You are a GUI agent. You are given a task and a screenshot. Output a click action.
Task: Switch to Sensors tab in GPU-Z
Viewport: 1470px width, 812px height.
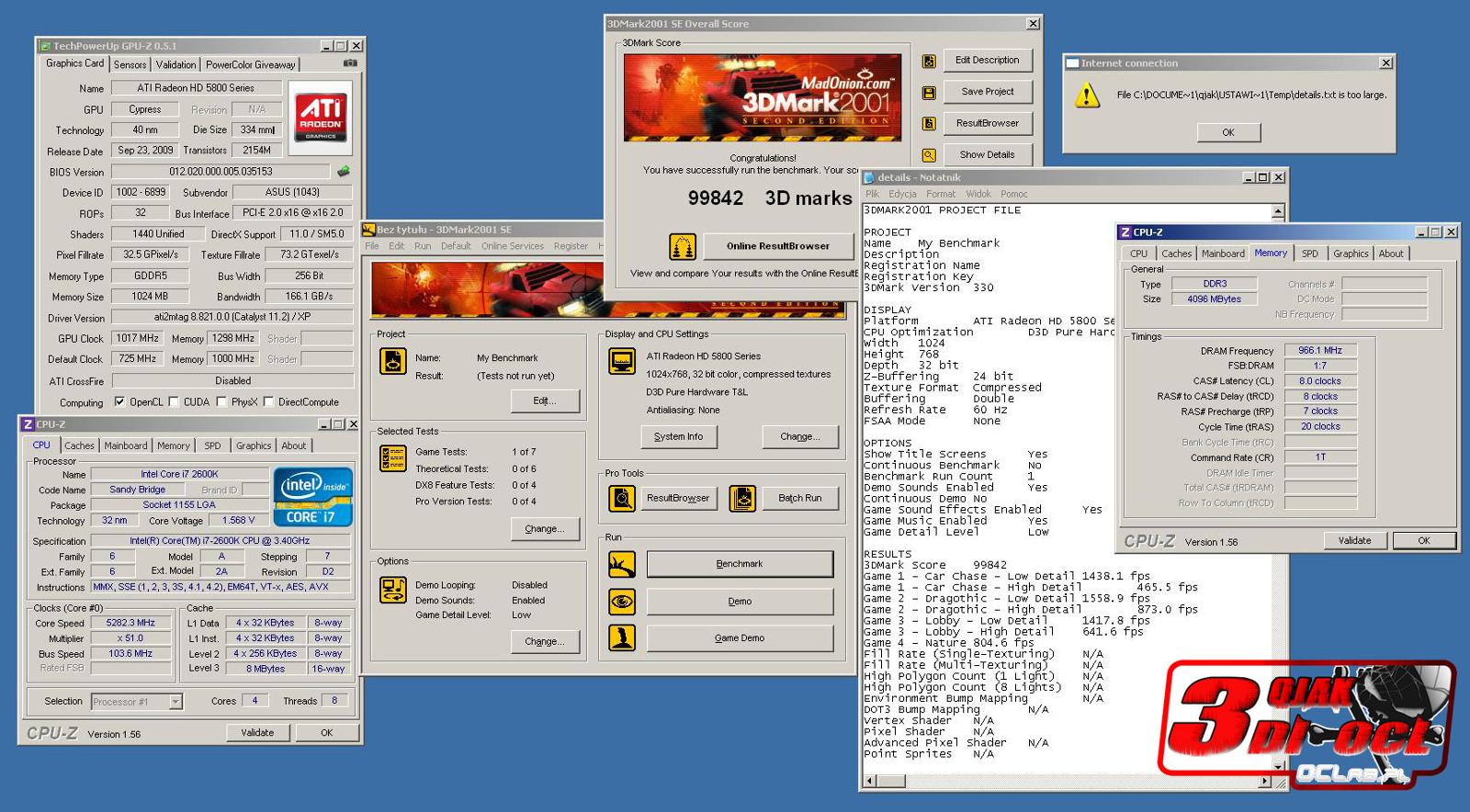[130, 64]
